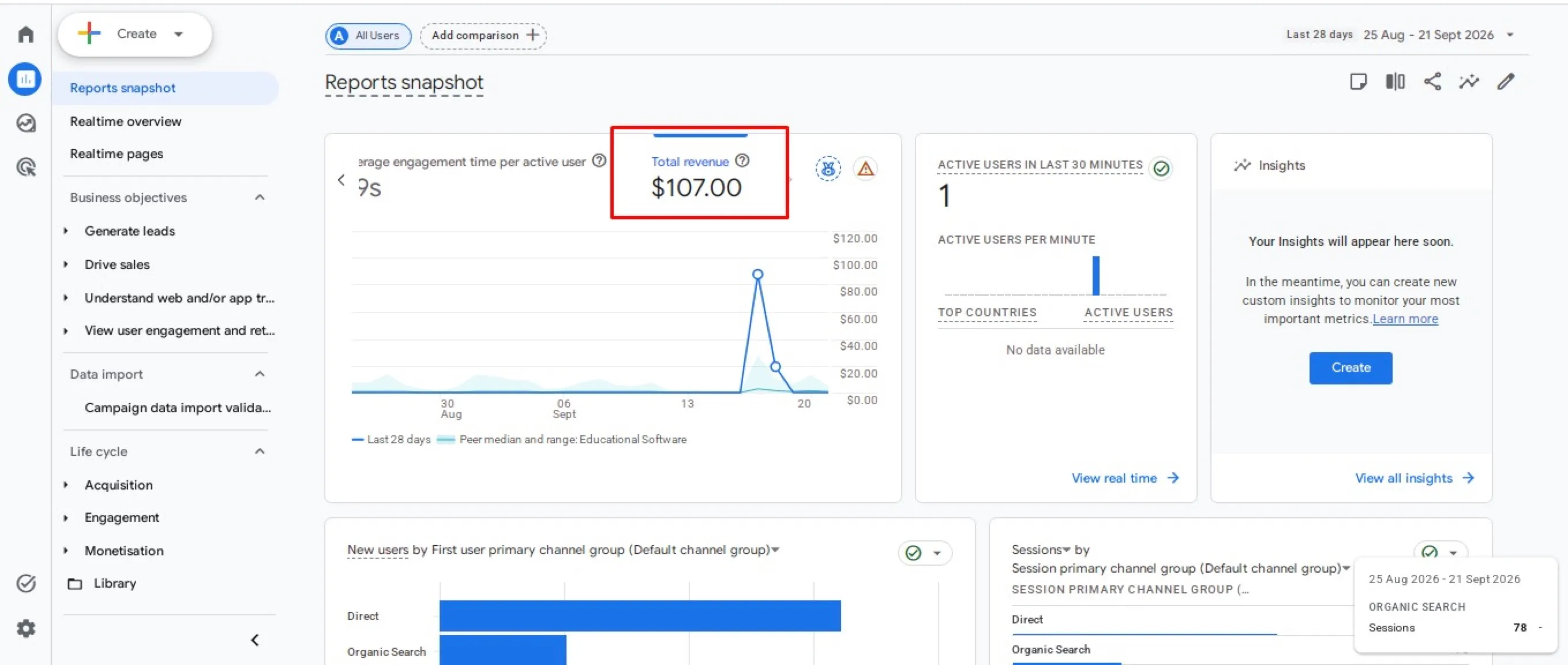Click help icon beside engagement time metric
This screenshot has width=1568, height=665.
(x=599, y=161)
